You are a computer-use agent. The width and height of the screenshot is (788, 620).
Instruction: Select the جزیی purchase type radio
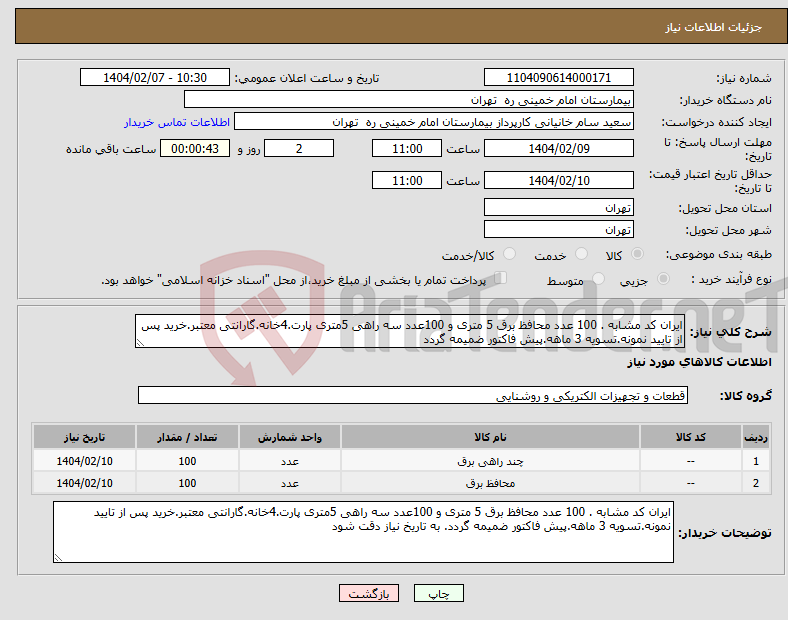[663, 278]
